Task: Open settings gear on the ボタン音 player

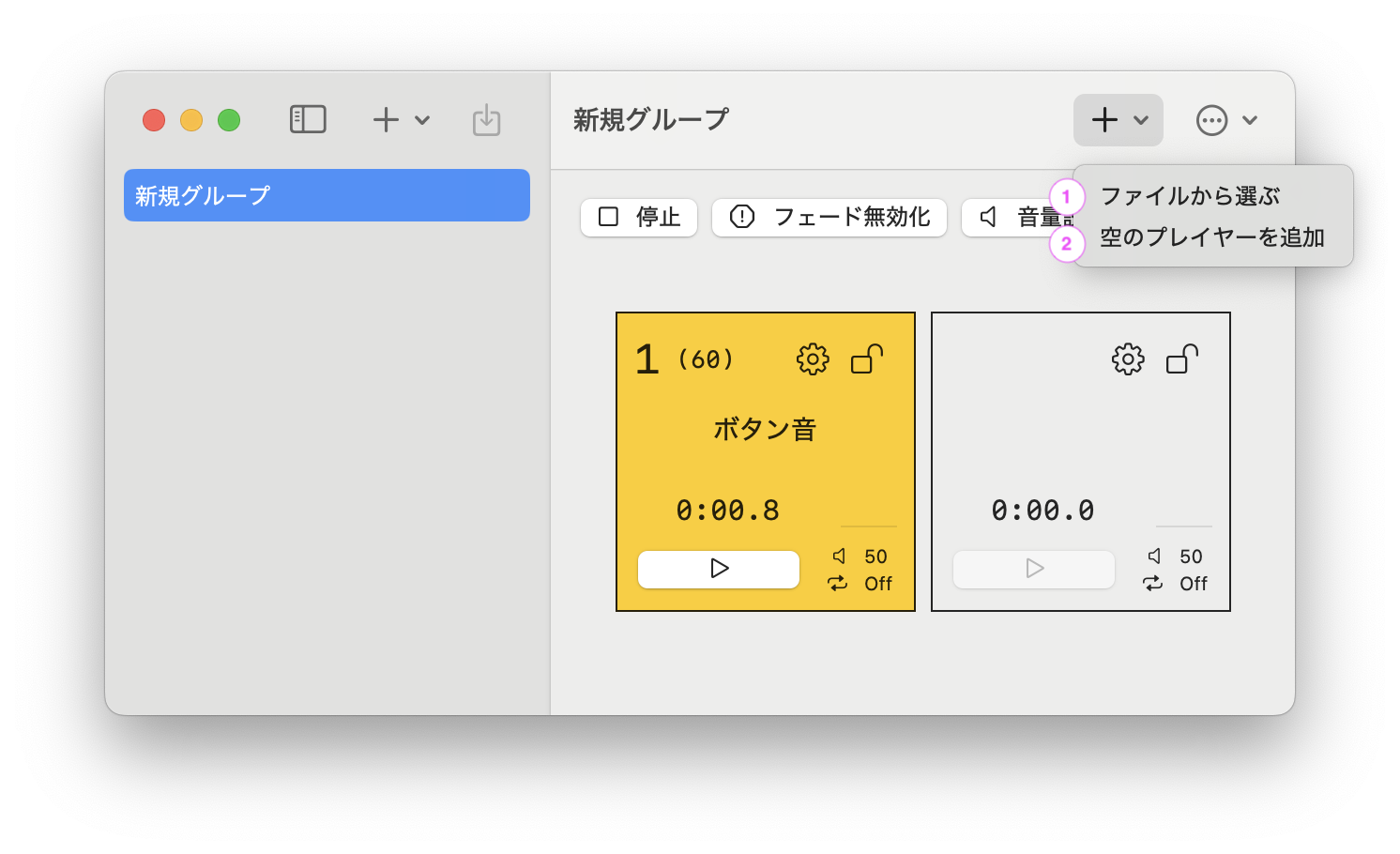Action: 813,359
